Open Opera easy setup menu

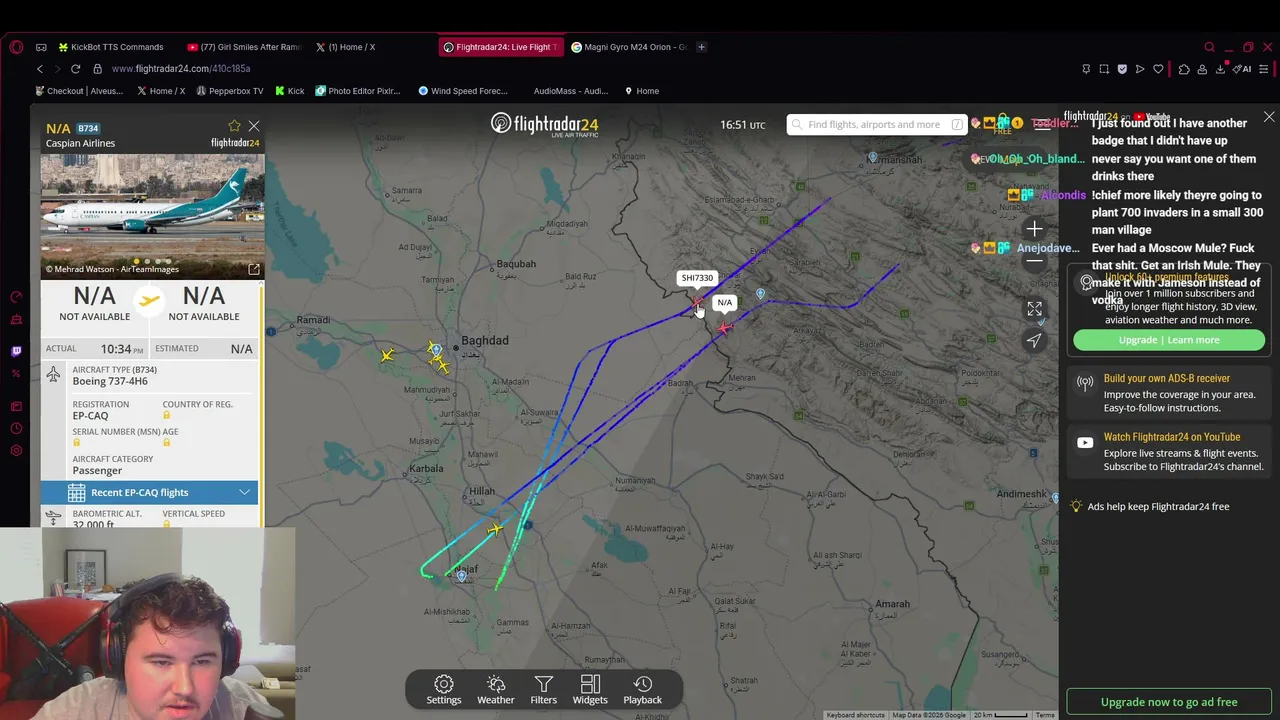point(1264,69)
